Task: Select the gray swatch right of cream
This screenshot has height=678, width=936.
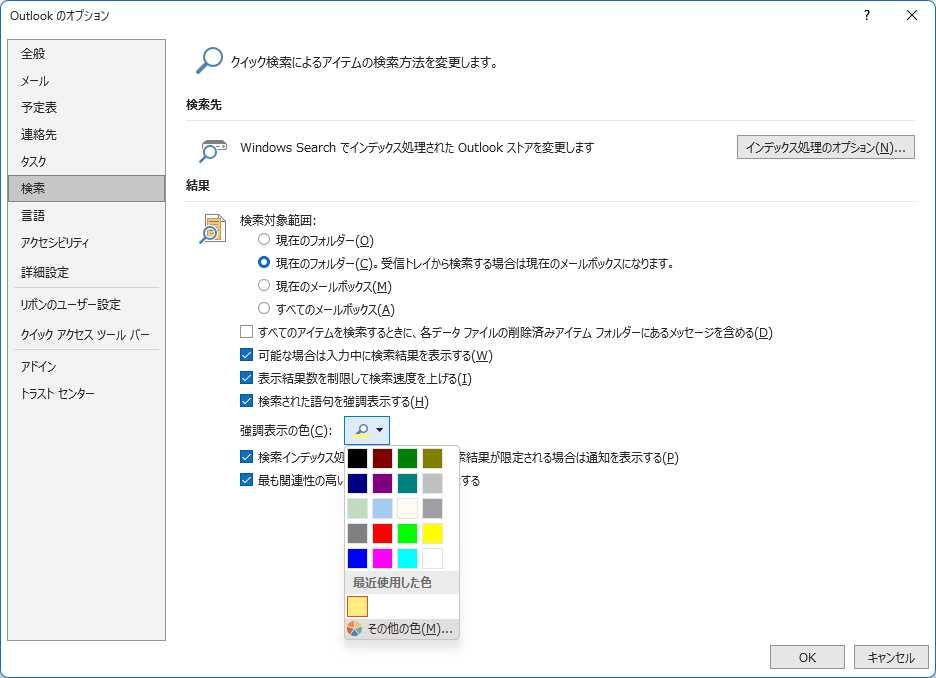Action: point(433,508)
